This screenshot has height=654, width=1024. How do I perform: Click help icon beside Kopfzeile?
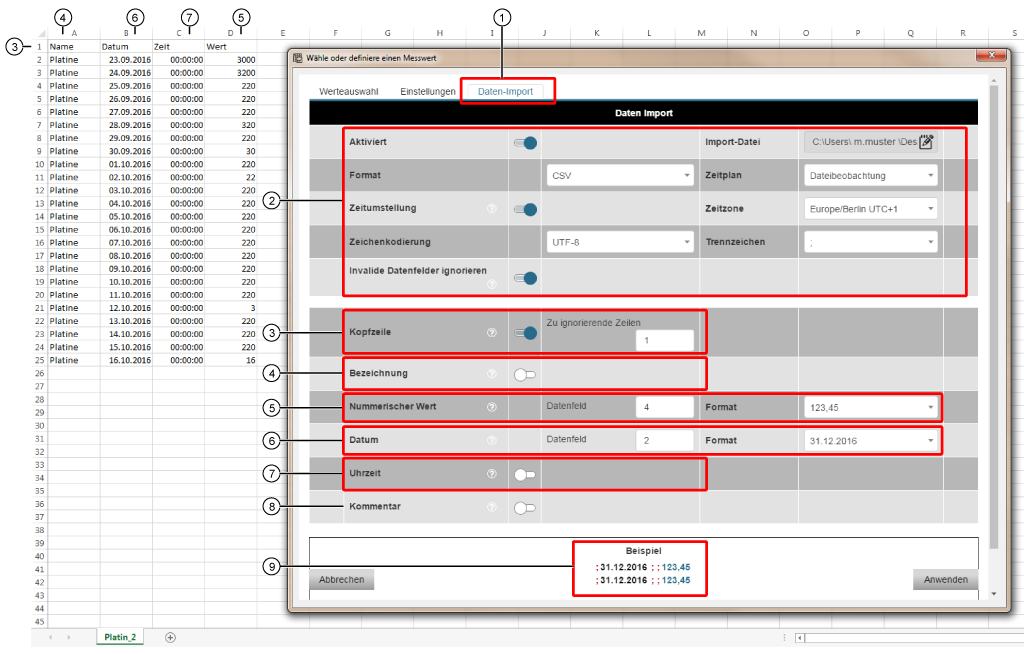(491, 332)
